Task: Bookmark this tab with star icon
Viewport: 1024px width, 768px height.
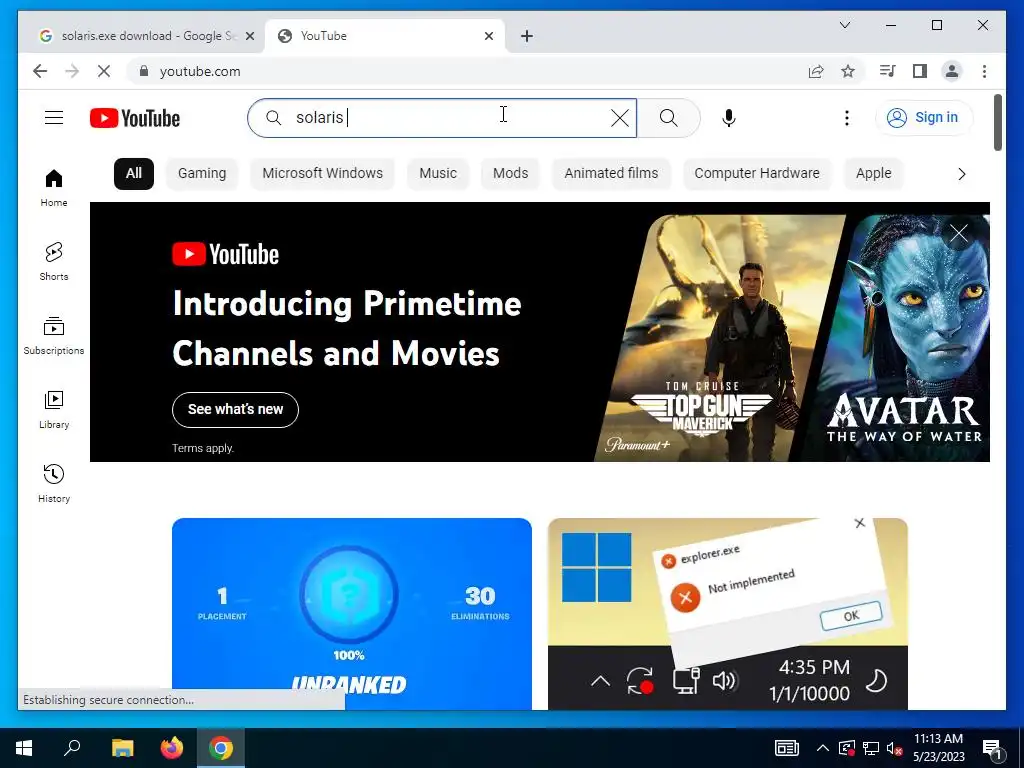Action: pos(848,71)
